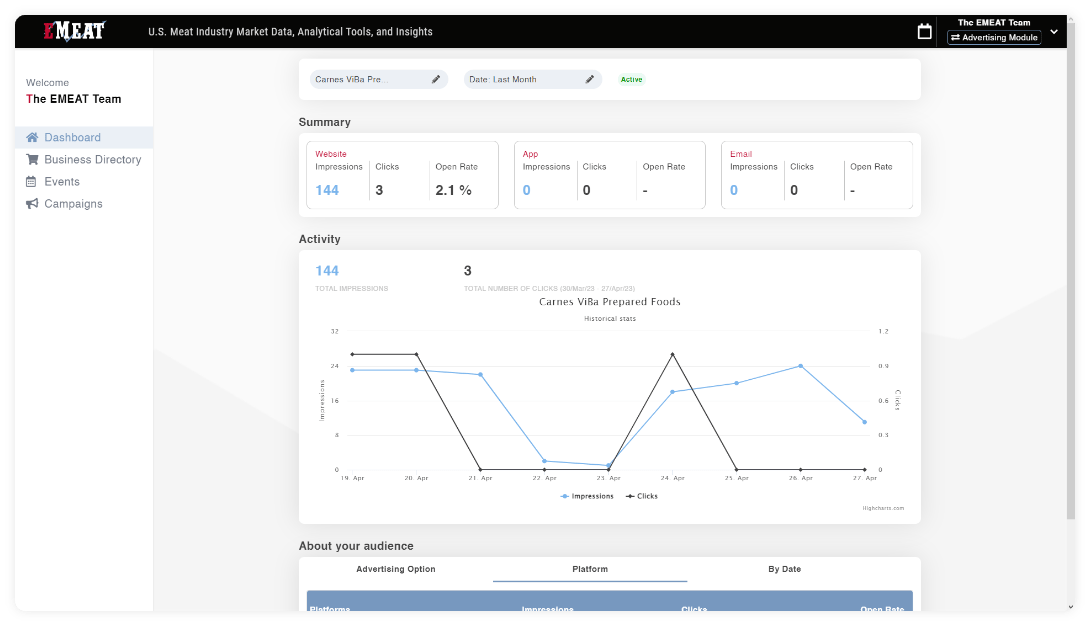Edit the Date Last Month pencil icon
This screenshot has height=626, width=1090.
590,79
